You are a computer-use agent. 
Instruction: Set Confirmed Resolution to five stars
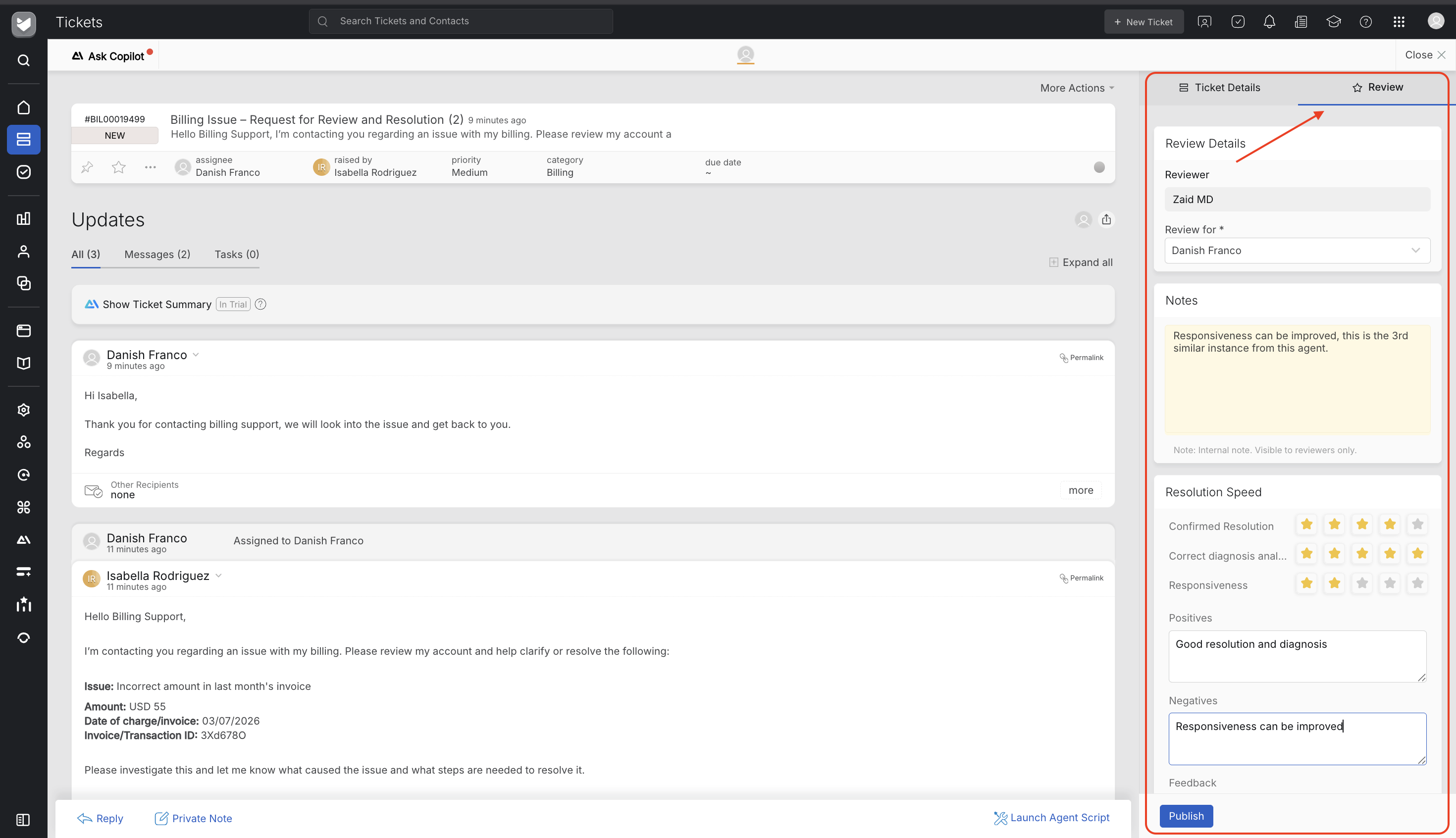coord(1417,524)
